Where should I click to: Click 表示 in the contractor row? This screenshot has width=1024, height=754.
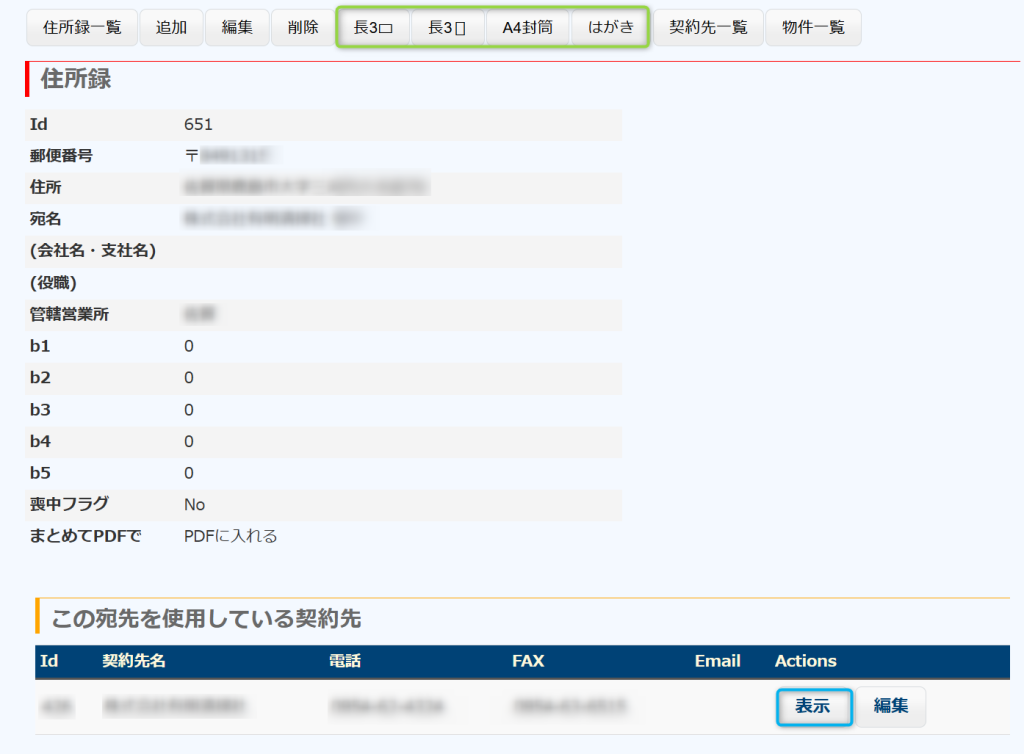813,706
